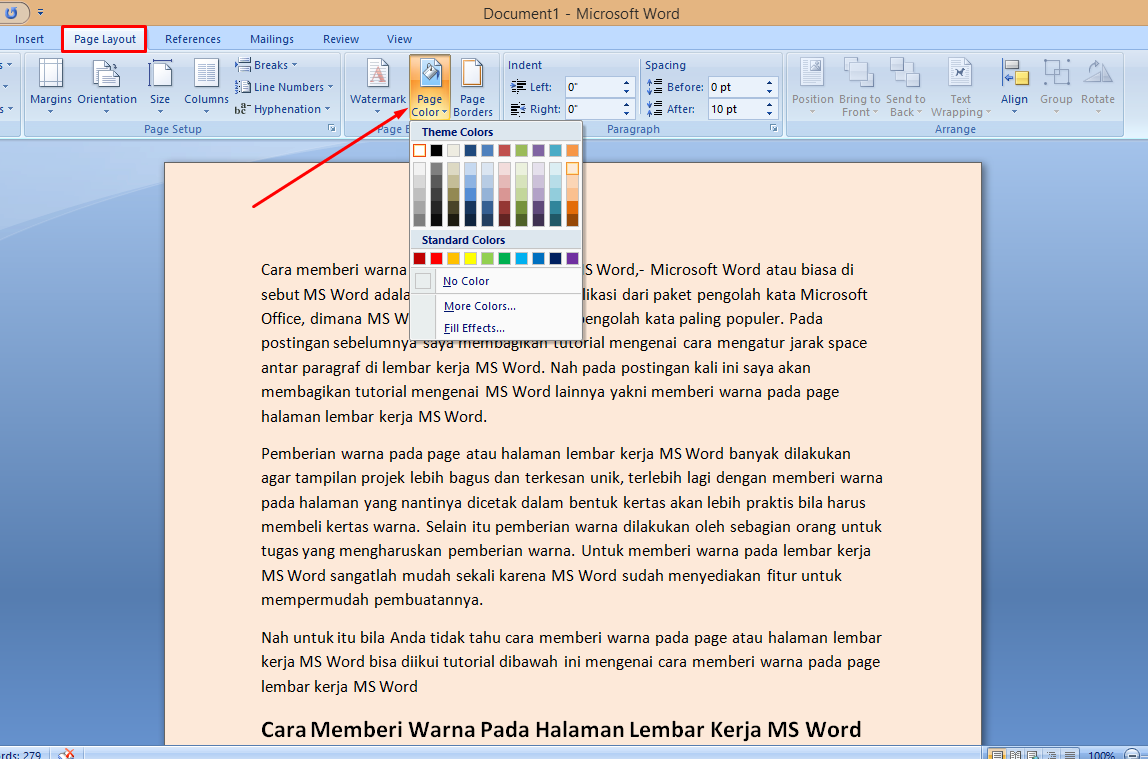Select the Page Layout tab
The width and height of the screenshot is (1148, 759).
click(x=105, y=39)
